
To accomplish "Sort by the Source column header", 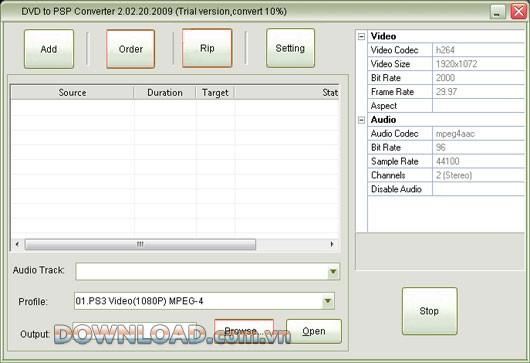I will 72,93.
